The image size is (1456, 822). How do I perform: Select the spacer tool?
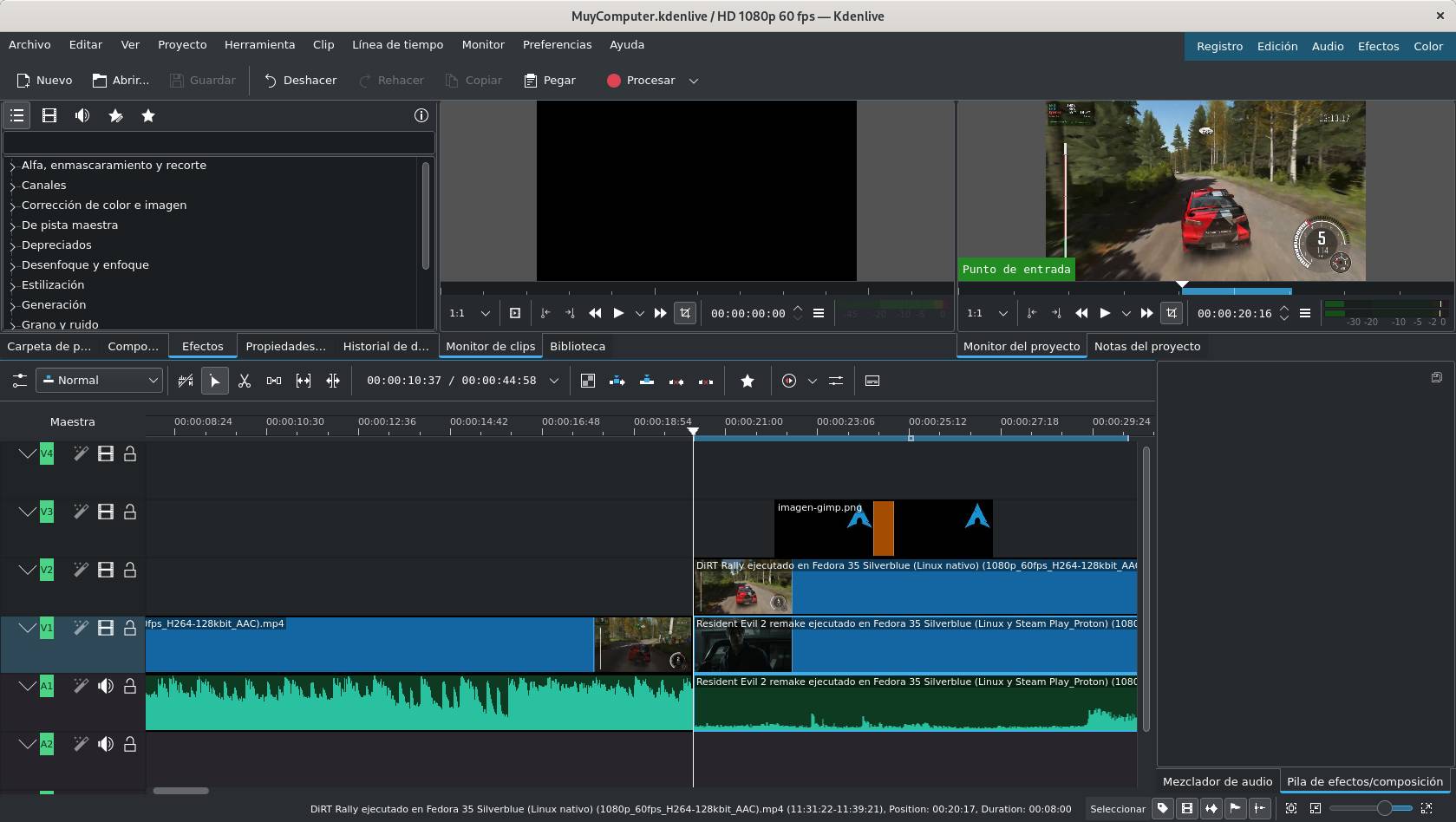tap(274, 381)
